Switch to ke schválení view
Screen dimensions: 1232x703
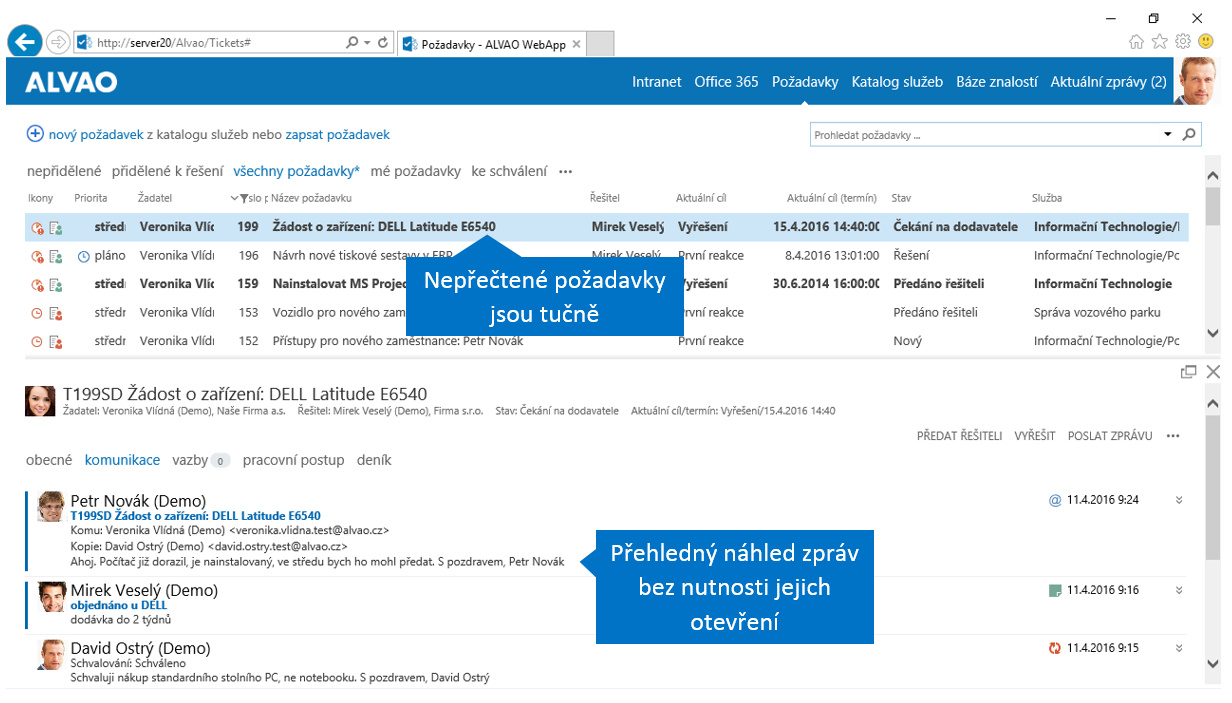[x=509, y=172]
